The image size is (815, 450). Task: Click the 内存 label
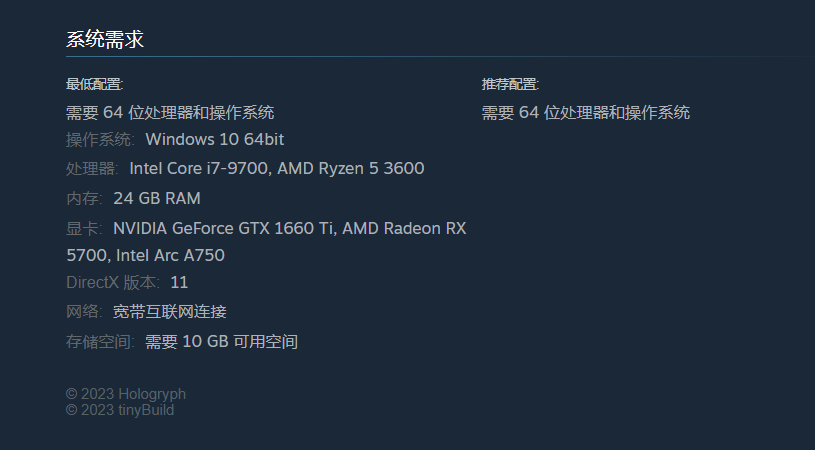[x=84, y=198]
